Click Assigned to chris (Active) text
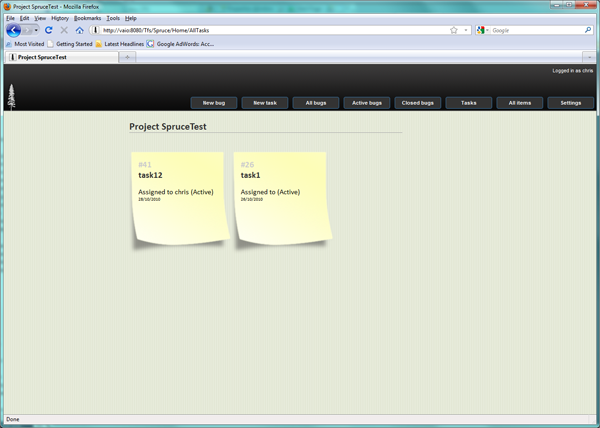 point(176,192)
